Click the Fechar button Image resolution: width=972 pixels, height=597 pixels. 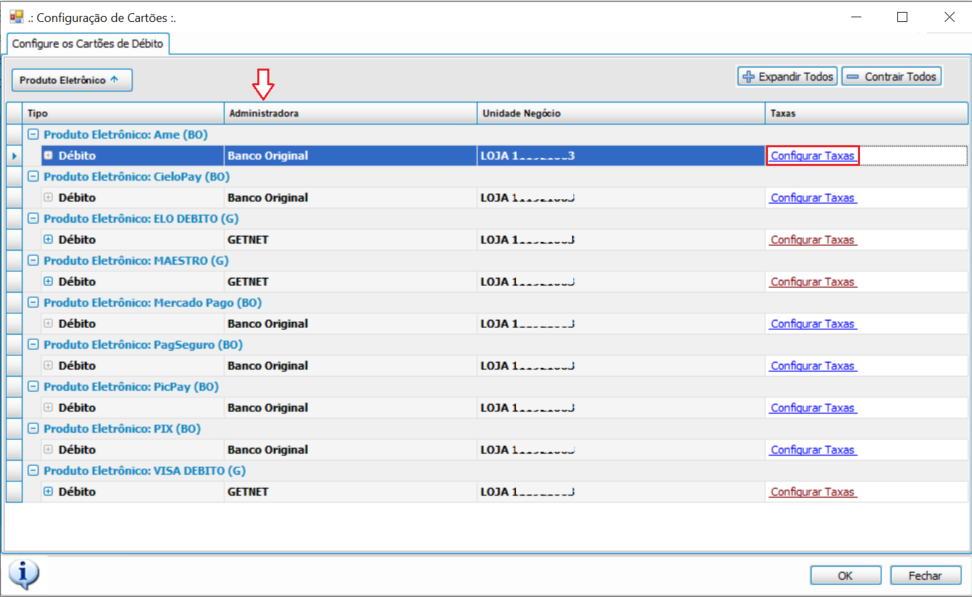coord(926,575)
